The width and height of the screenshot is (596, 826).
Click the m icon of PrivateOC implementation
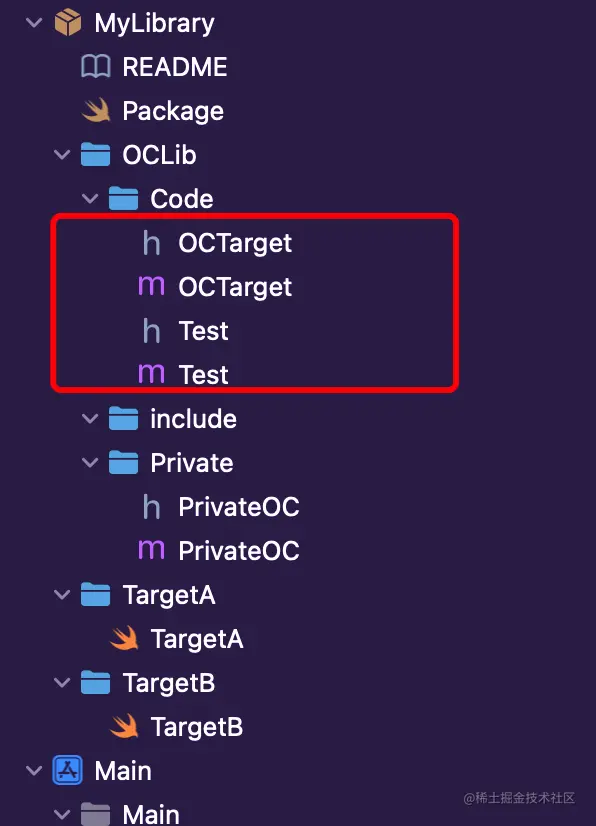pos(152,550)
